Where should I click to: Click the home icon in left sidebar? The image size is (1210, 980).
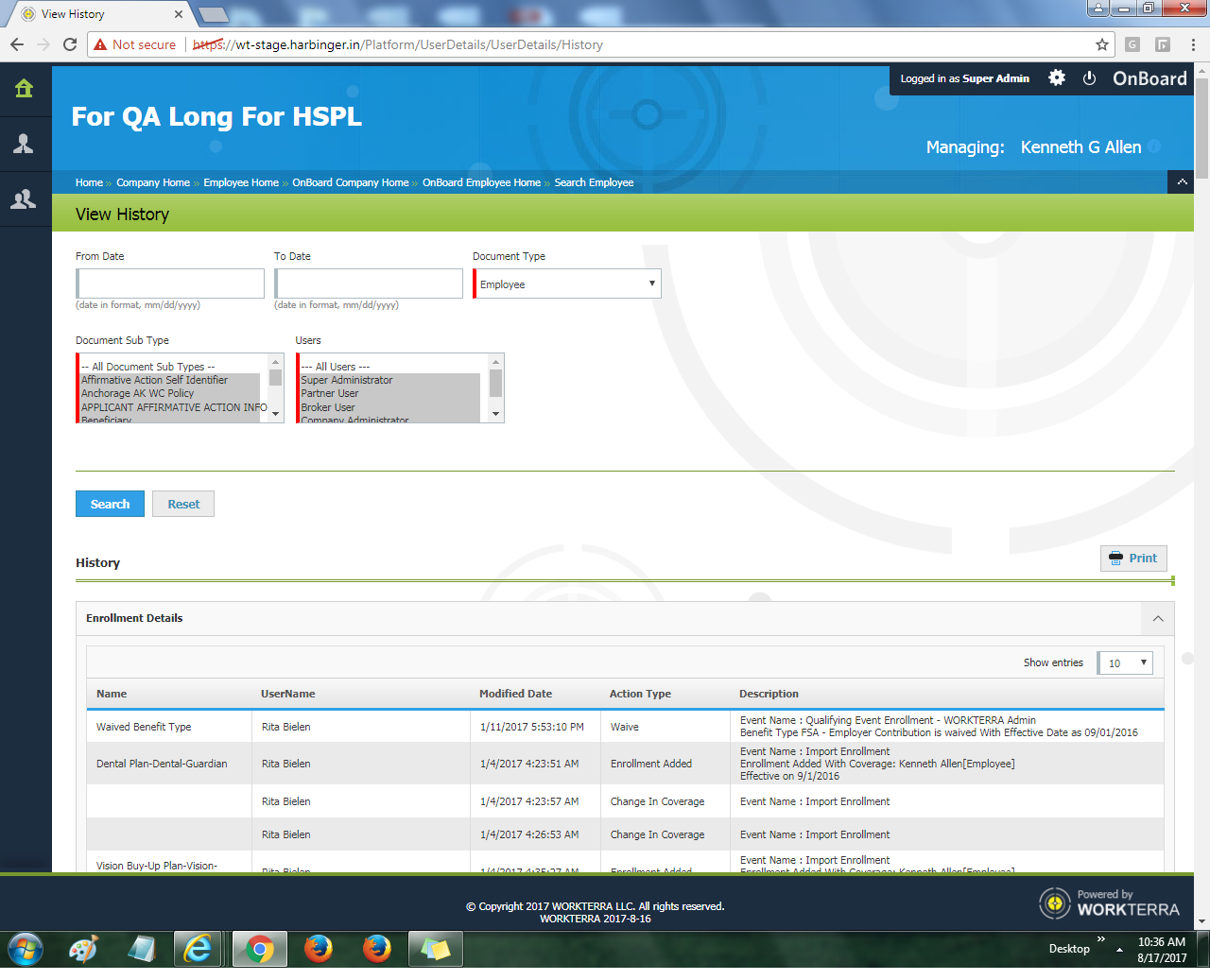click(24, 89)
